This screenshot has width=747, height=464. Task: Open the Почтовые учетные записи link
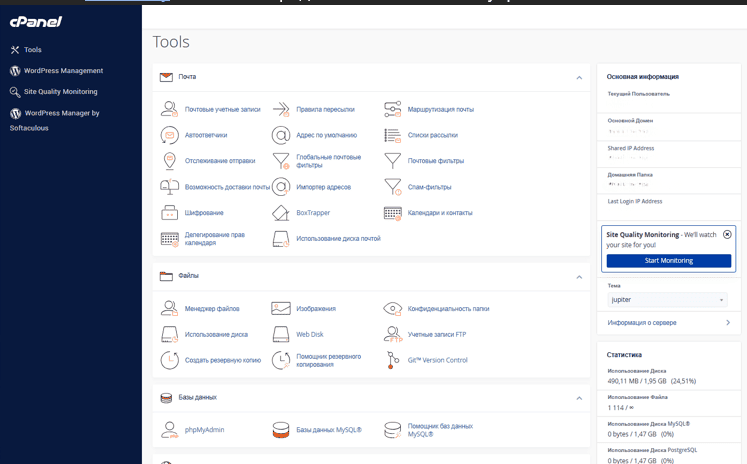[222, 109]
